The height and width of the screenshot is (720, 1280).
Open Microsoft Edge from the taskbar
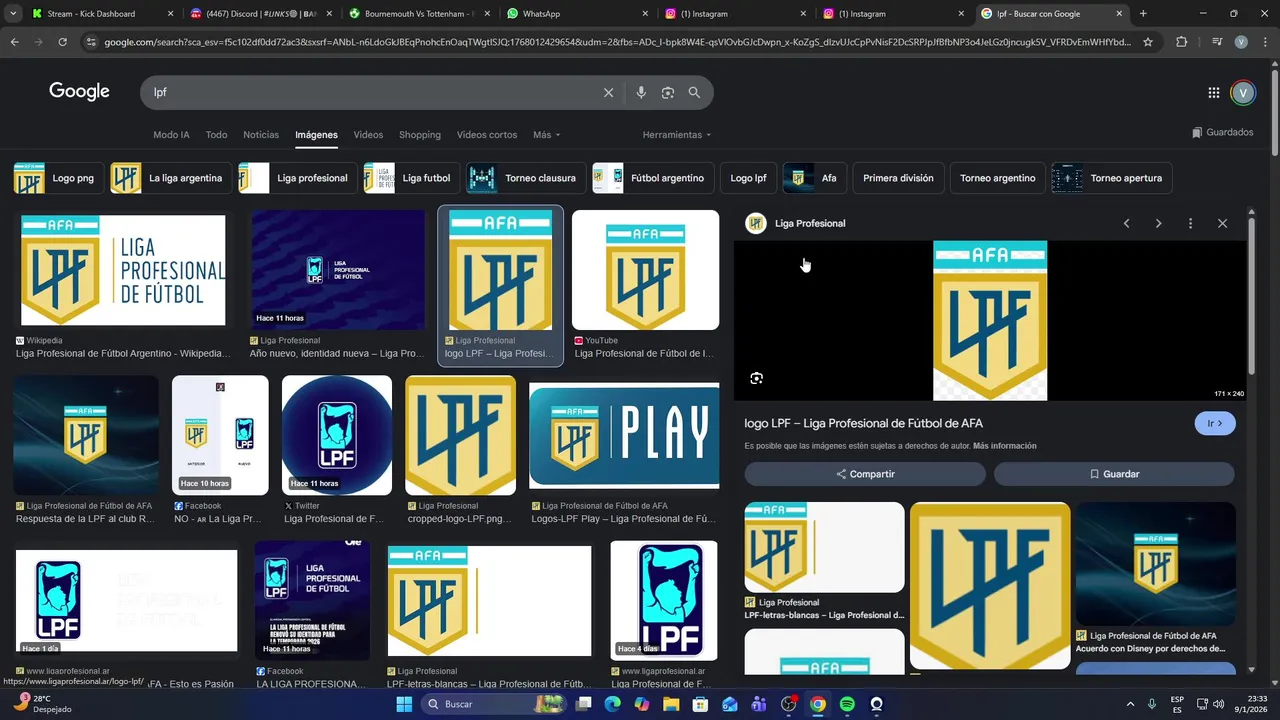pyautogui.click(x=612, y=704)
